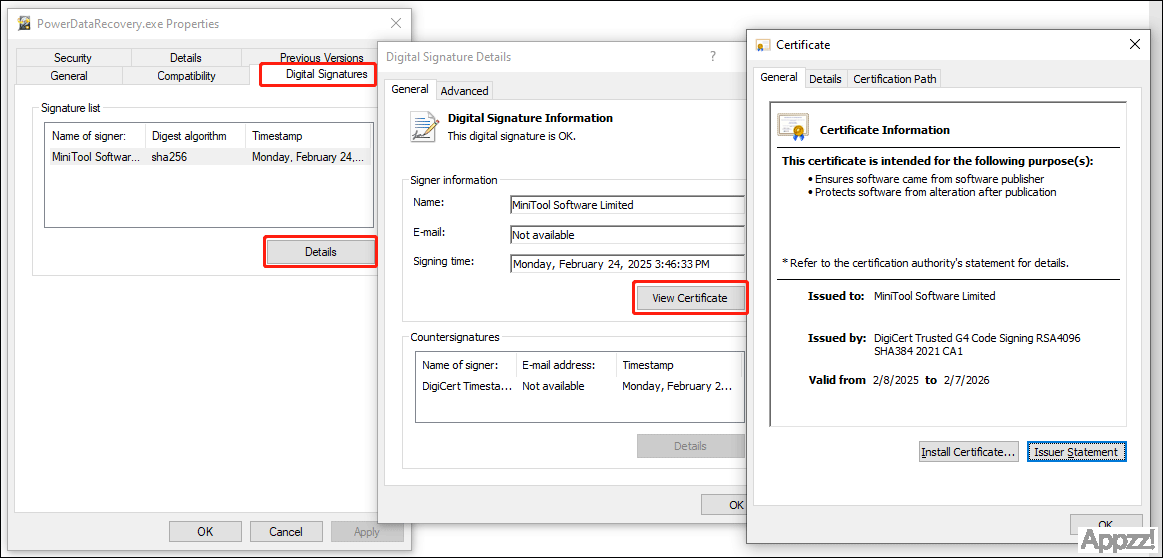Open the Compatibility tab
The width and height of the screenshot is (1163, 558).
(x=186, y=76)
